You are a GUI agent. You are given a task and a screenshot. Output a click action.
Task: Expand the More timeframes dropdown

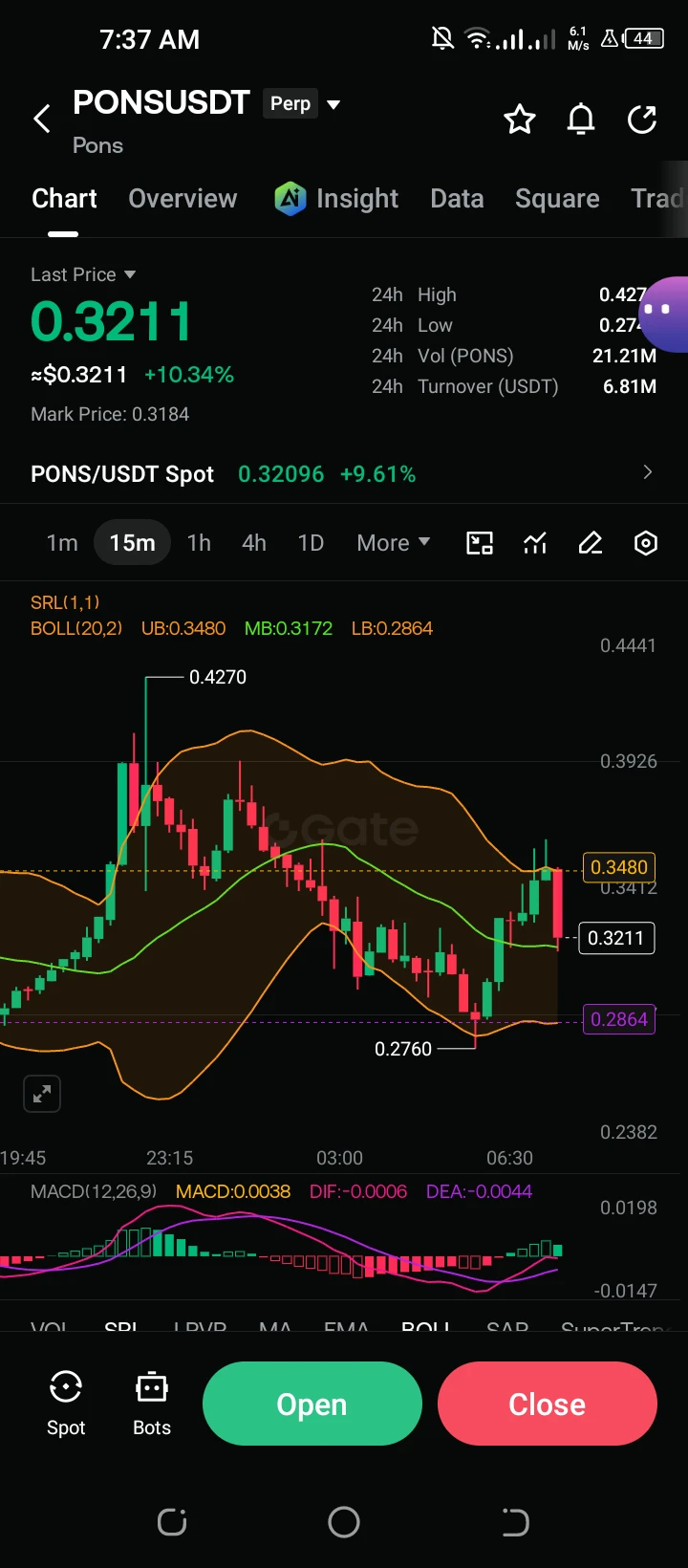tap(393, 543)
